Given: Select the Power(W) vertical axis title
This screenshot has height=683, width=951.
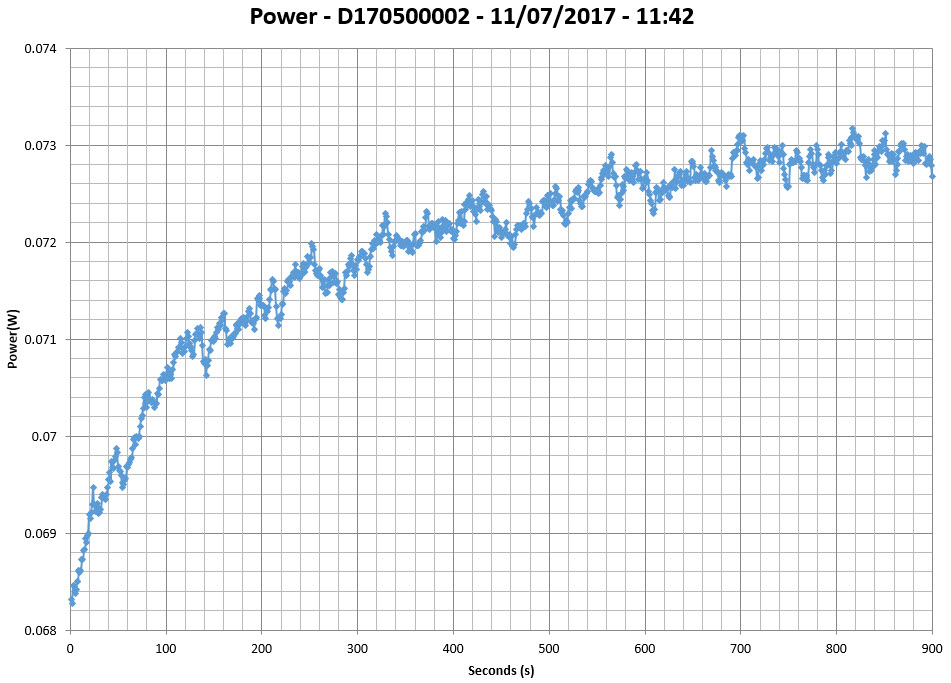Looking at the screenshot, I should coord(13,339).
